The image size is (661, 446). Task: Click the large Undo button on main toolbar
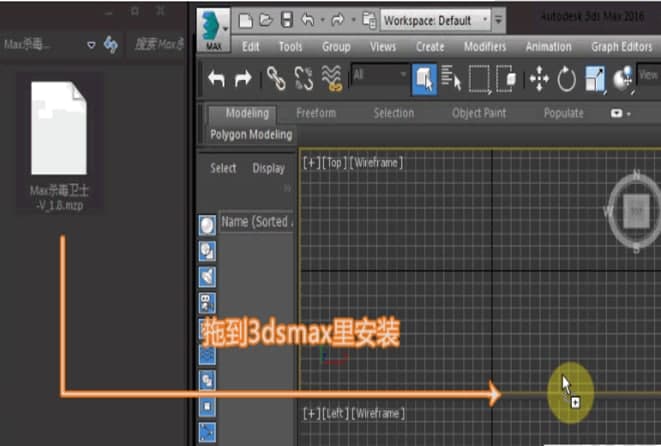tap(216, 79)
